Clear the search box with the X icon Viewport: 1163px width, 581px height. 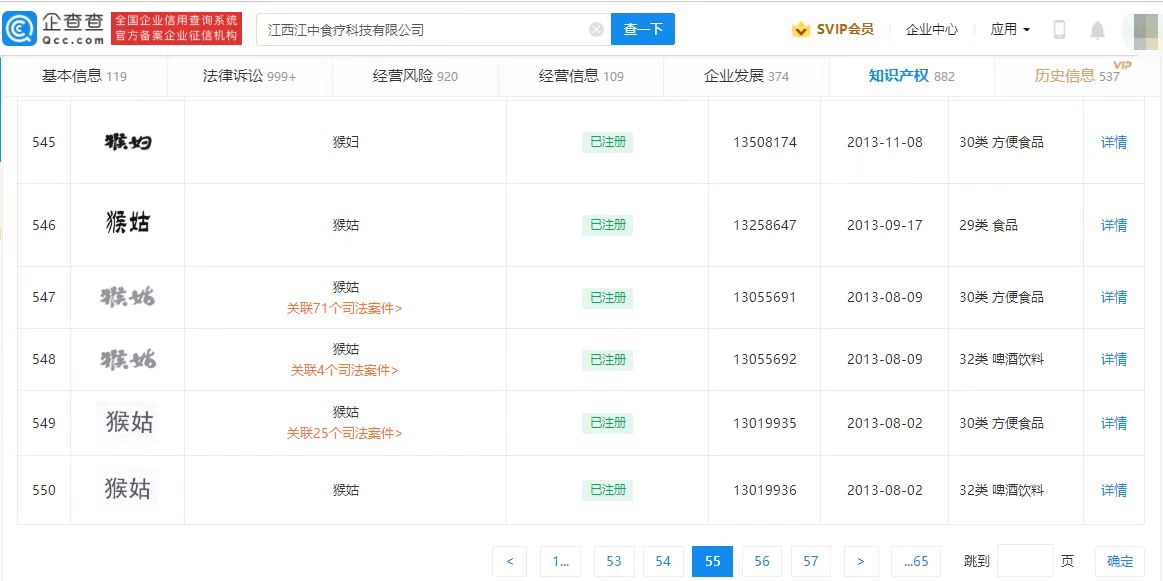click(x=596, y=30)
